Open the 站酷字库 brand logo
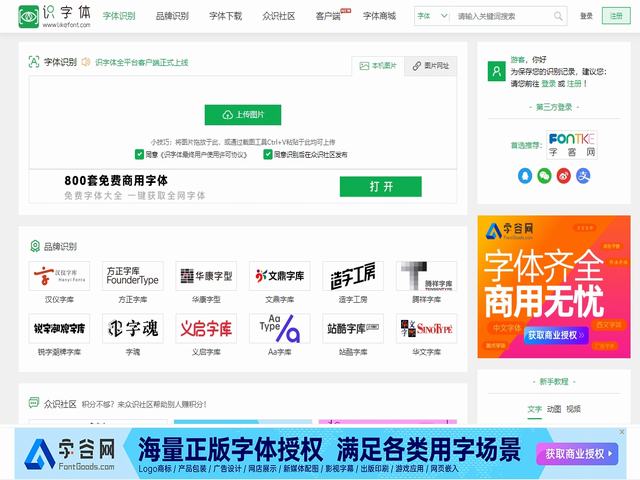640x480 pixels. coord(353,328)
